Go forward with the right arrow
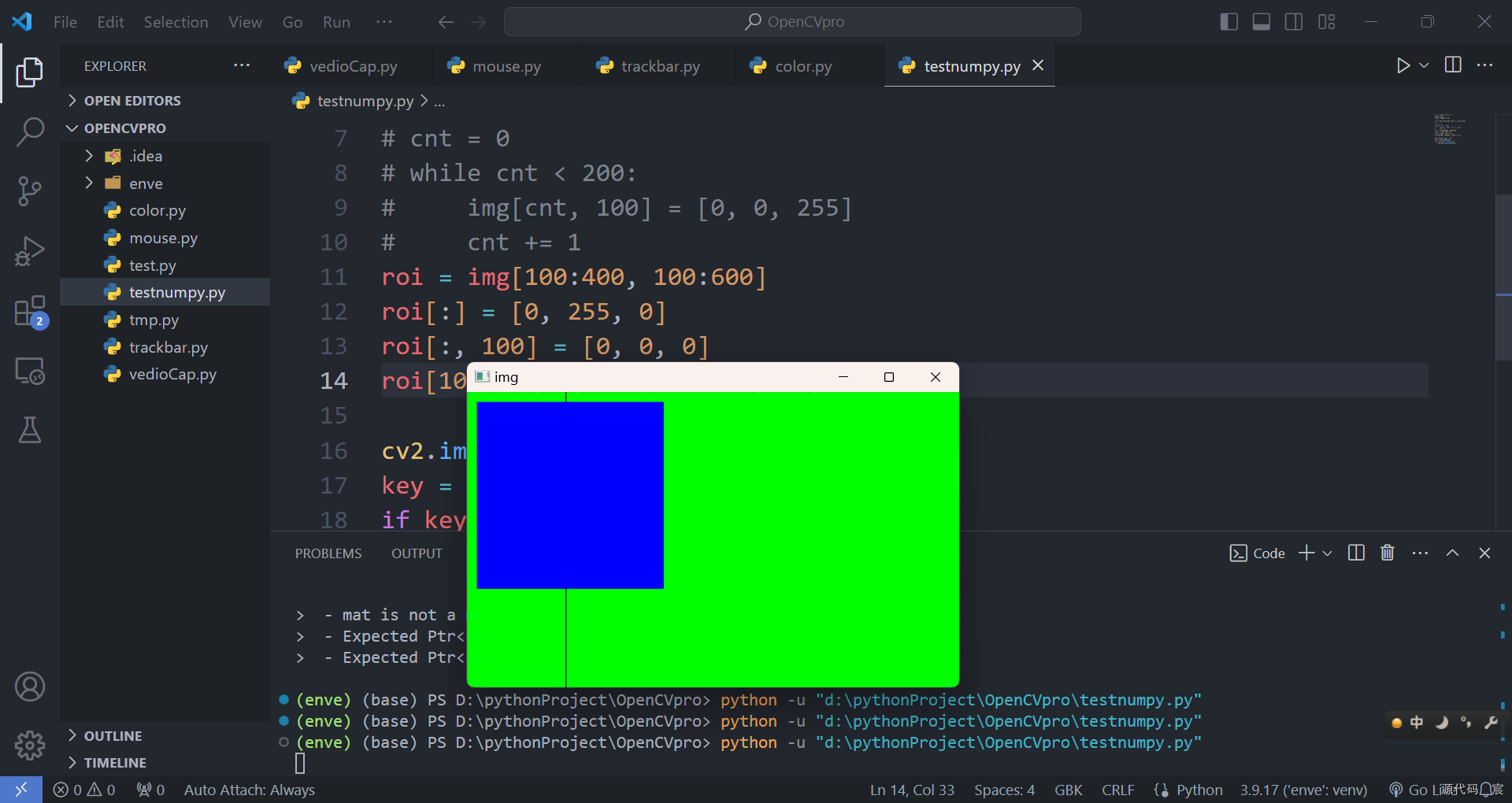Screen dimensions: 1512x803 tap(478, 22)
